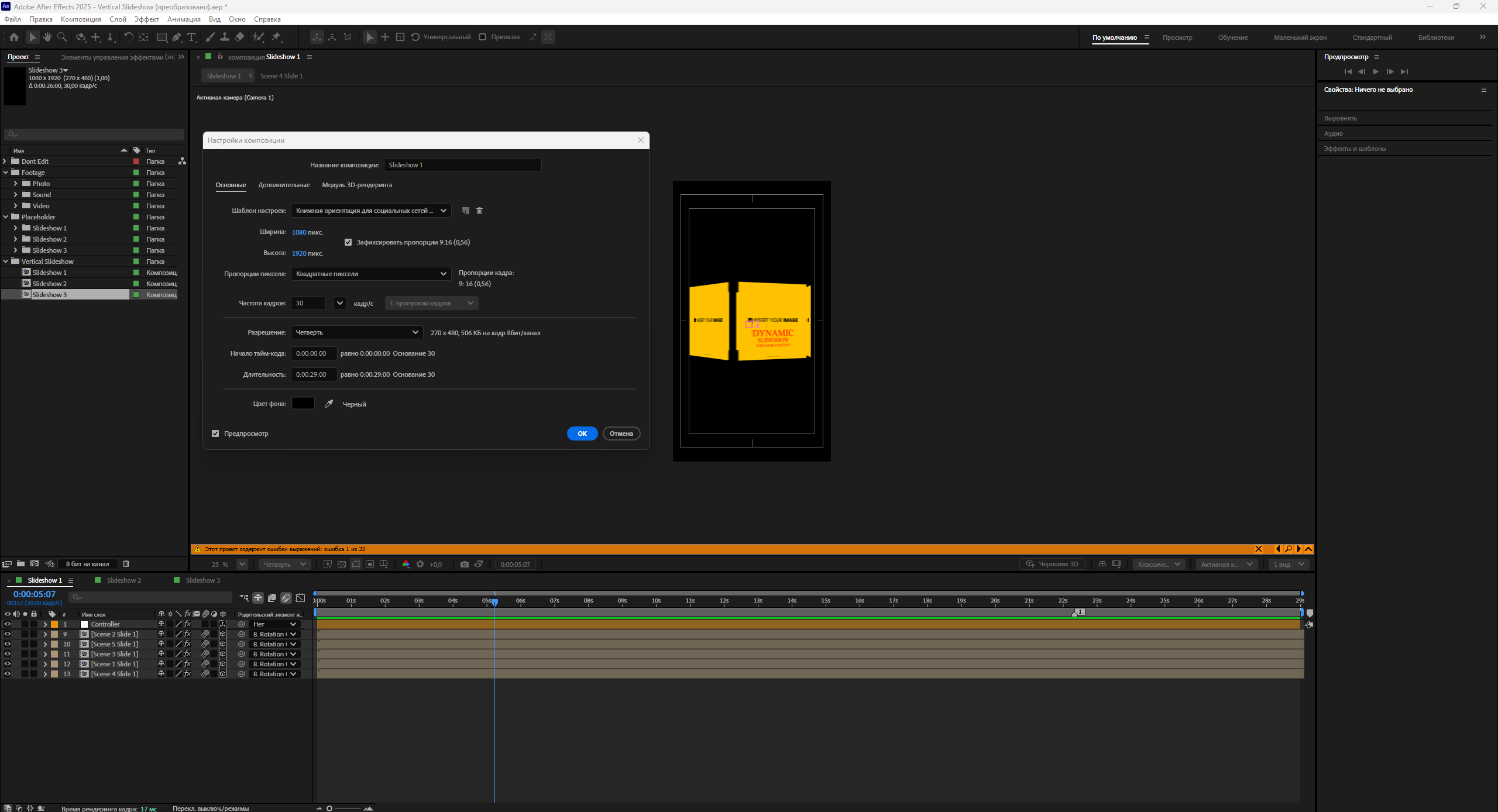Uncheck lock aspect ratio 9:16 checkbox
Image resolution: width=1498 pixels, height=812 pixels.
(x=348, y=242)
